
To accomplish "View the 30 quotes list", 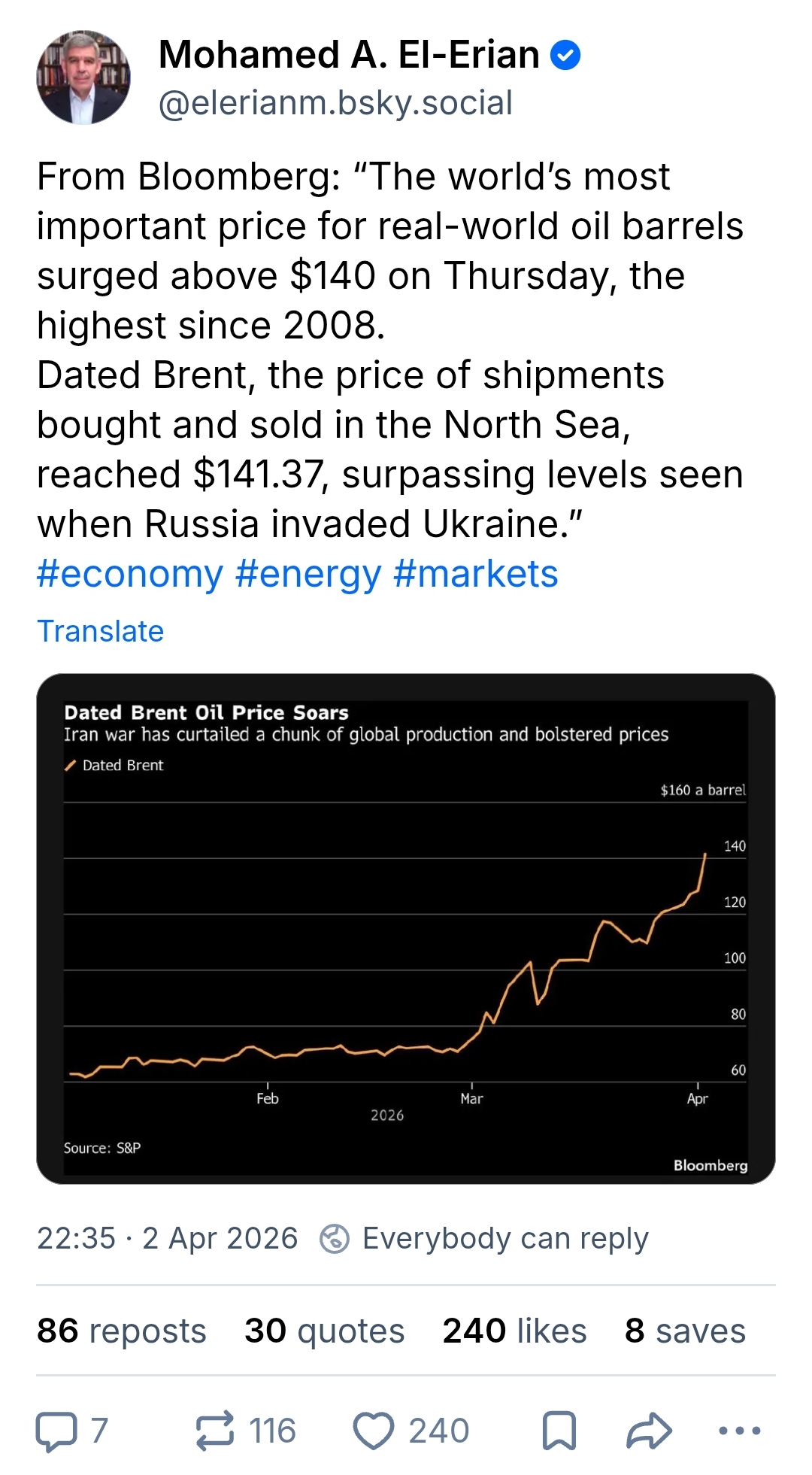I will pyautogui.click(x=325, y=1331).
